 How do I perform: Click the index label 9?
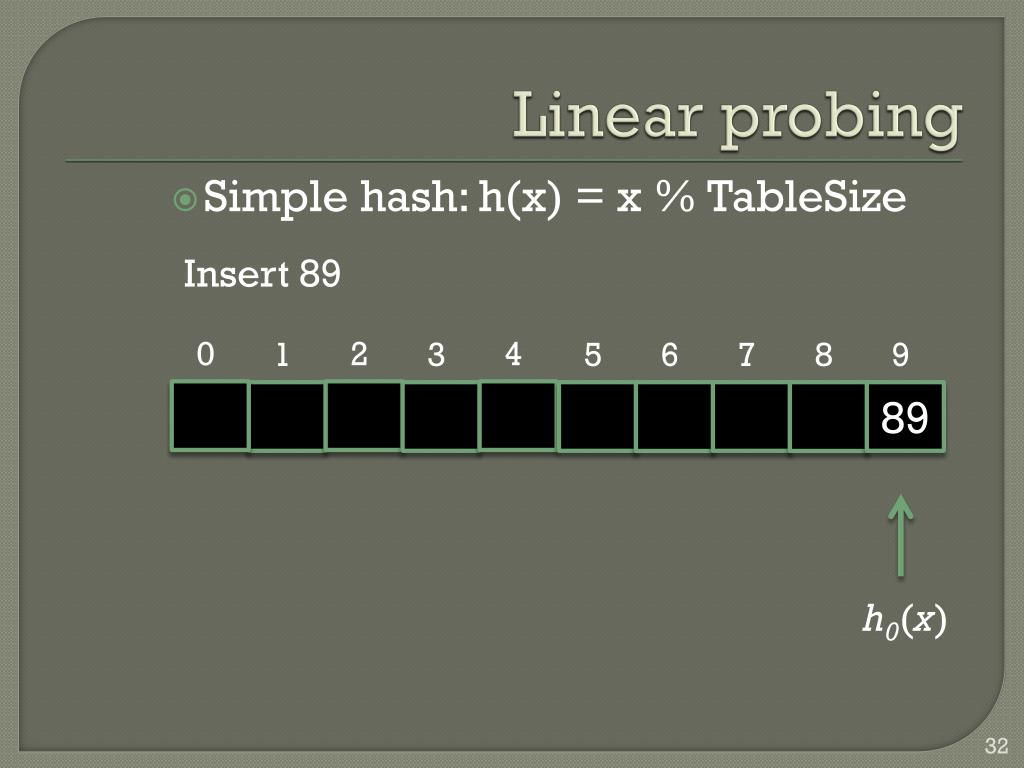(901, 355)
